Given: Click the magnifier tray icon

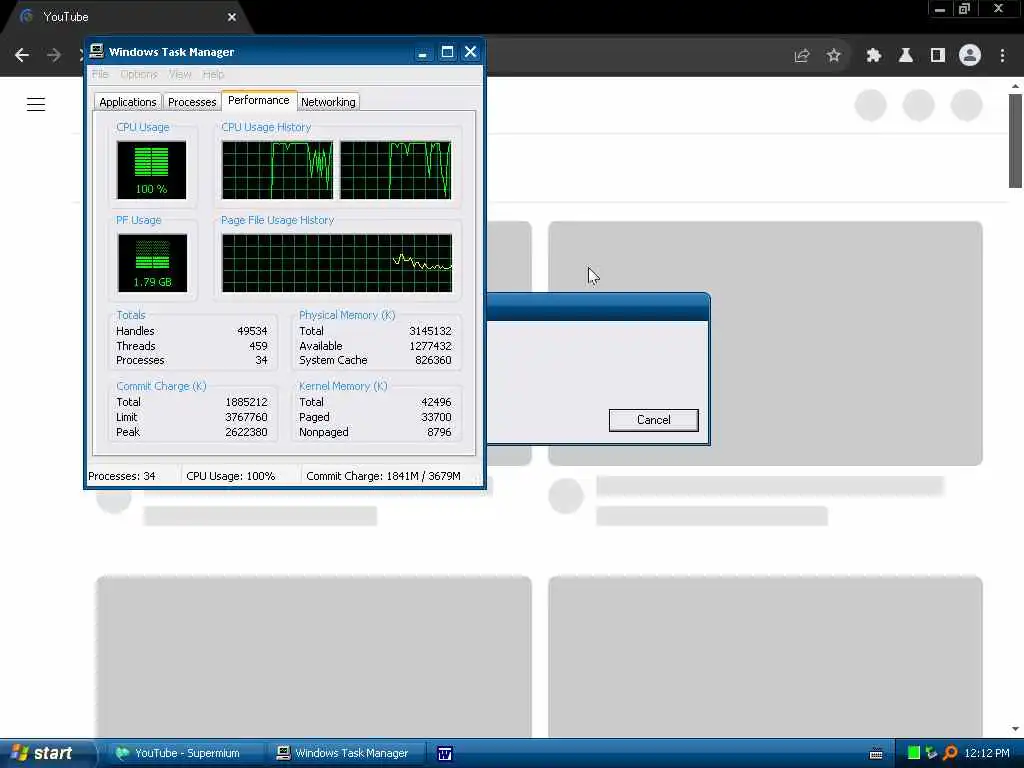Looking at the screenshot, I should (x=950, y=753).
